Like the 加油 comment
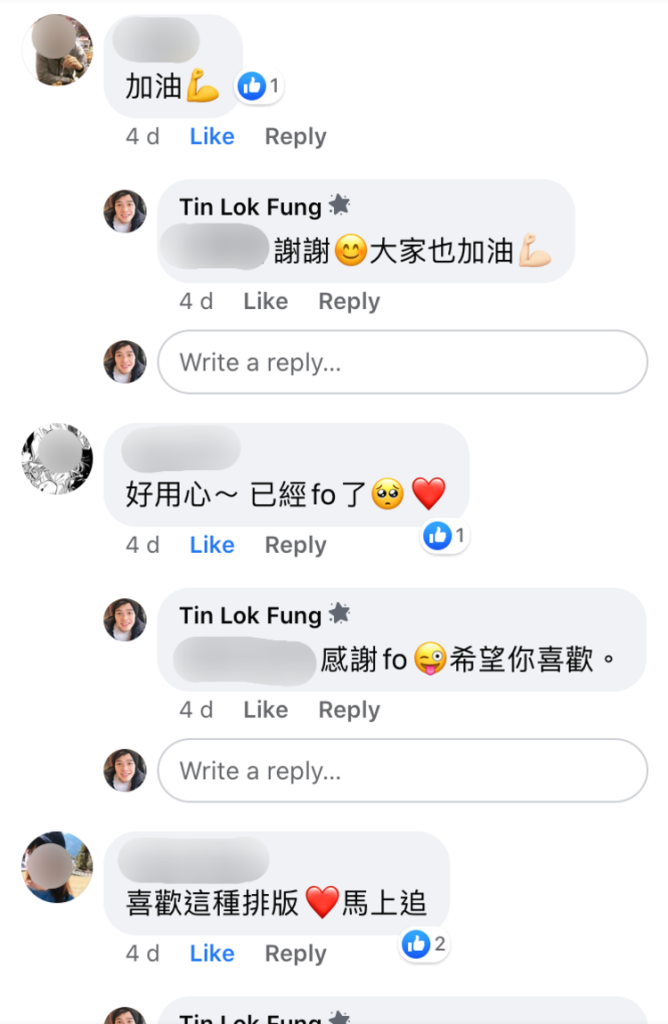The height and width of the screenshot is (1024, 668). point(212,137)
